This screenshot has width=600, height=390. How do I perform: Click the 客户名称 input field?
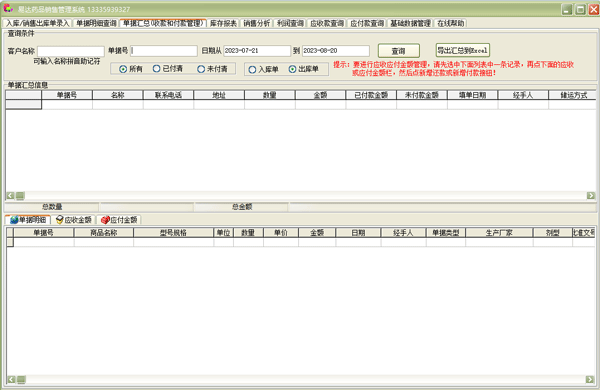(71, 51)
